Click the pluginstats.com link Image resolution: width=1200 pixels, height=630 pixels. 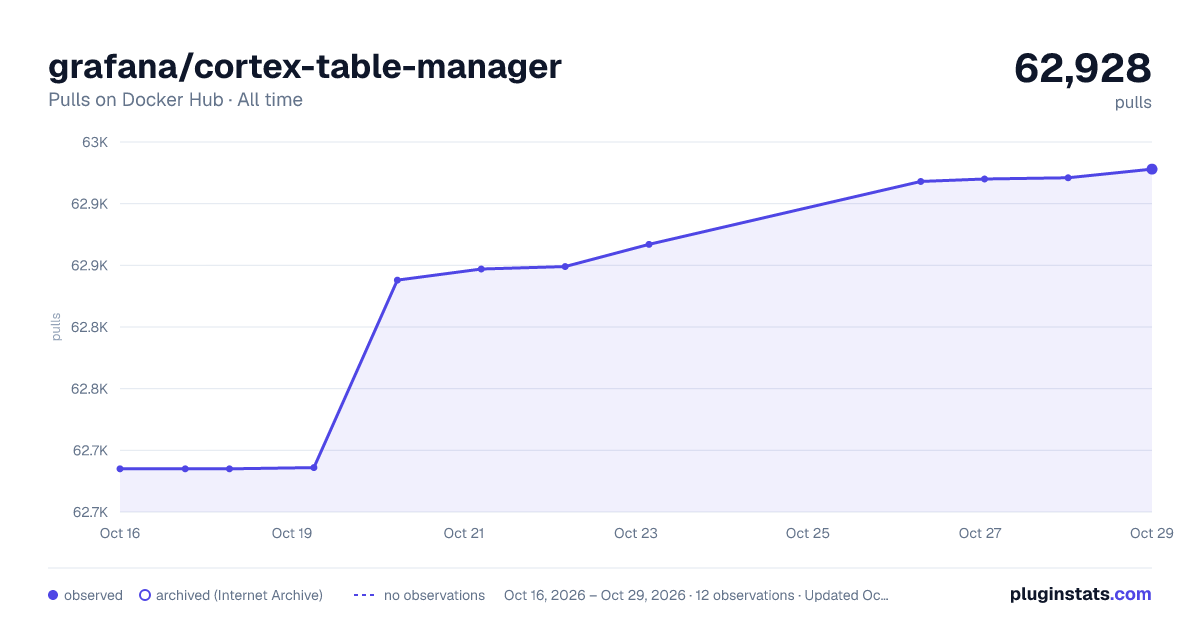click(x=1080, y=594)
